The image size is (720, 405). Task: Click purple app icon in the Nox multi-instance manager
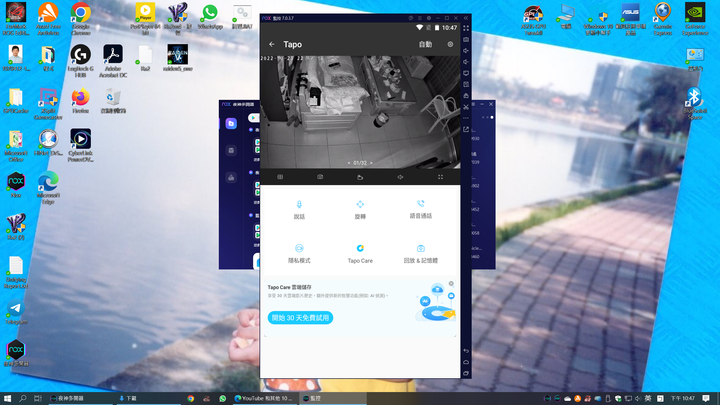[x=231, y=124]
